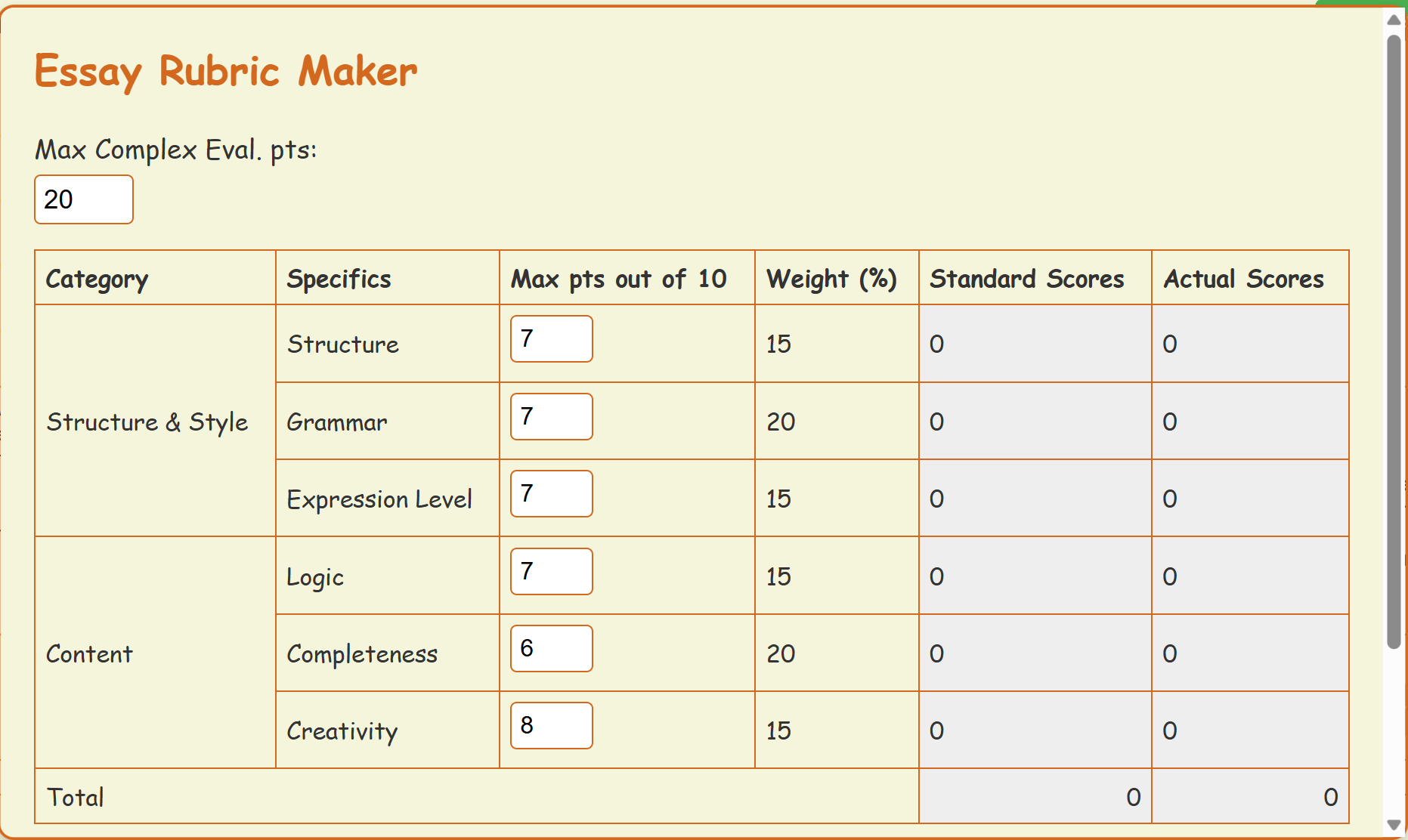Click the Max Complex Eval. pts input field
The width and height of the screenshot is (1408, 840).
[x=84, y=199]
